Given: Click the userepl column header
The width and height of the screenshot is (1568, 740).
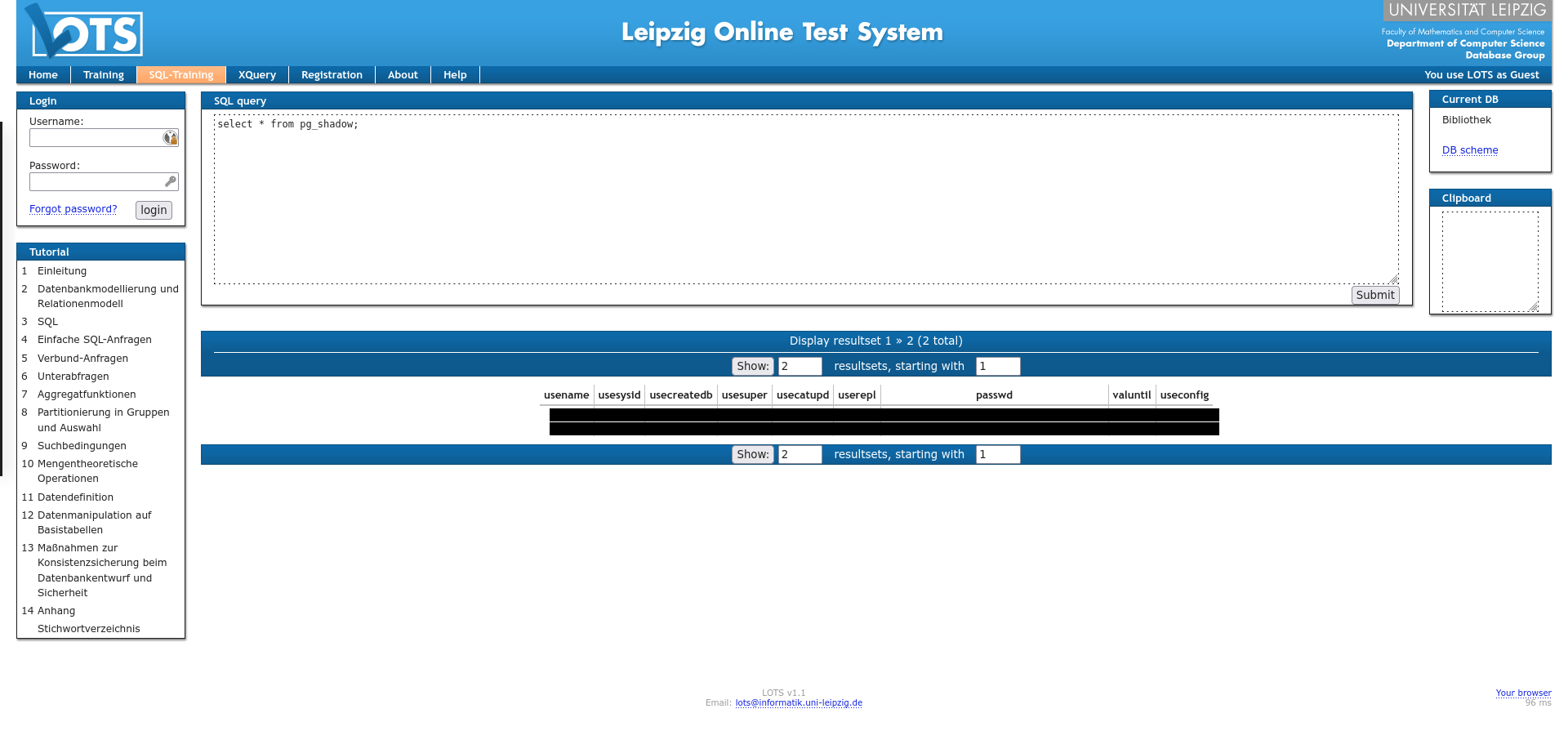Looking at the screenshot, I should tap(857, 395).
